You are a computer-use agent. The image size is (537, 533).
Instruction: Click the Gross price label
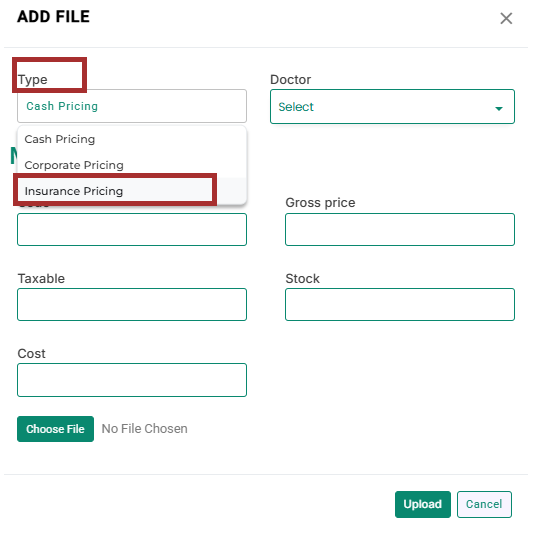pyautogui.click(x=320, y=203)
